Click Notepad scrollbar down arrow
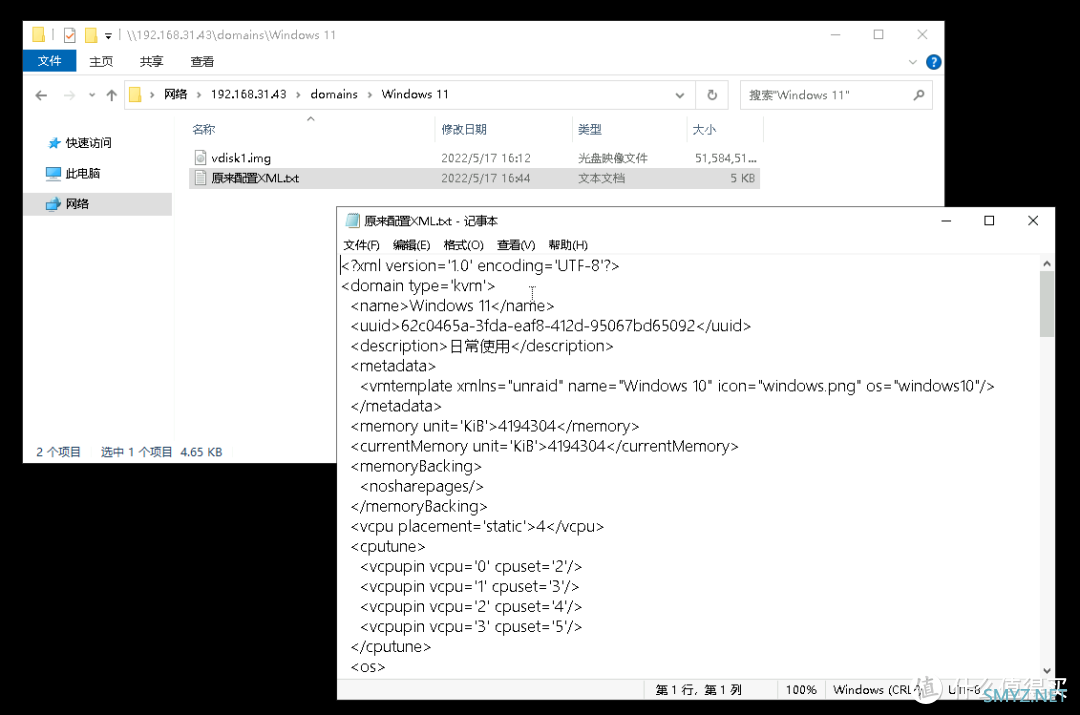This screenshot has width=1080, height=715. point(1046,670)
